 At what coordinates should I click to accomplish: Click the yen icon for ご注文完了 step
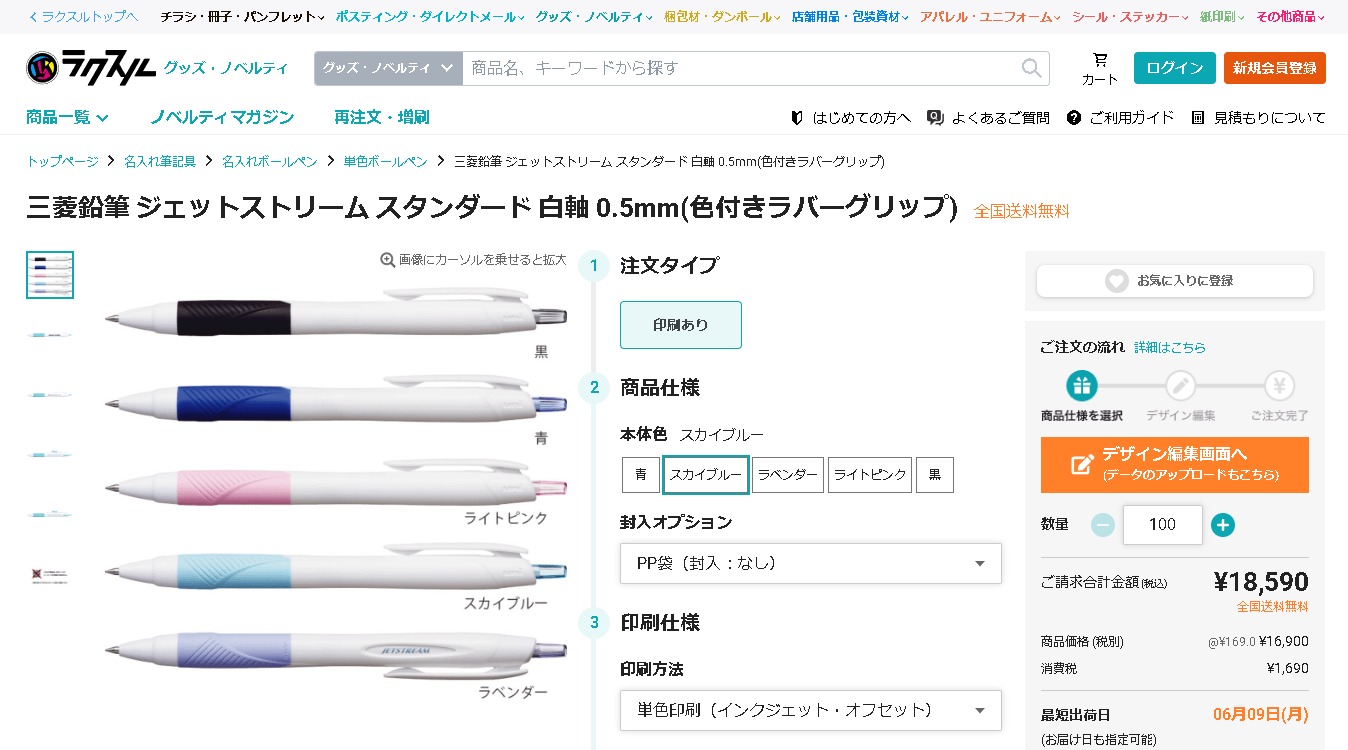[x=1279, y=385]
